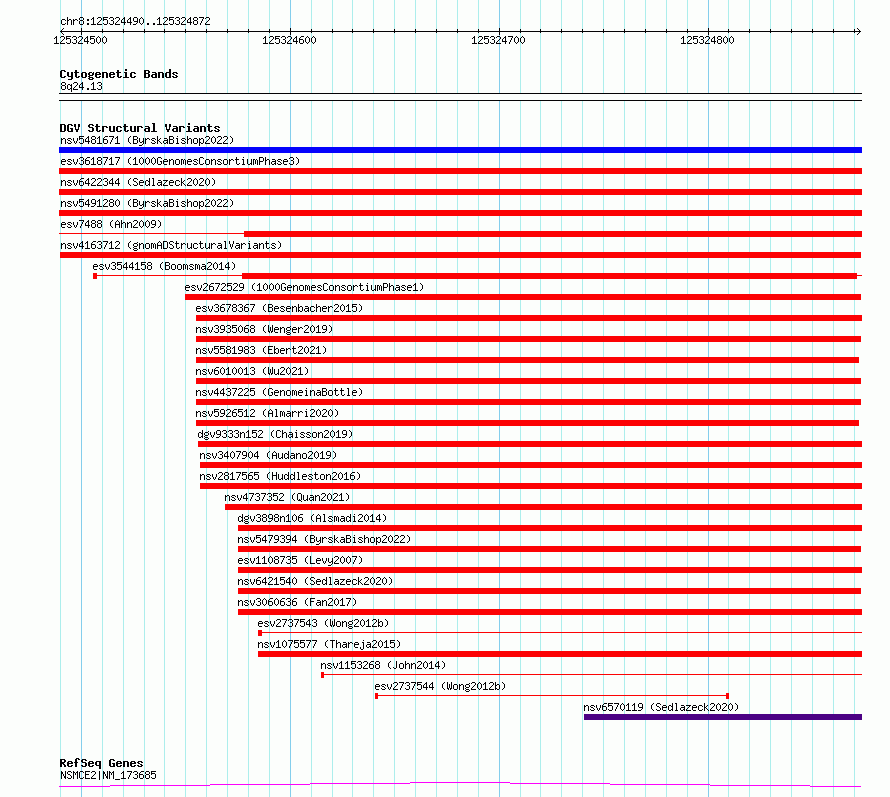Viewport: 890px width, 797px height.
Task: Open nsv6421540 (Sedlazeck2020) label
Action: (x=315, y=581)
